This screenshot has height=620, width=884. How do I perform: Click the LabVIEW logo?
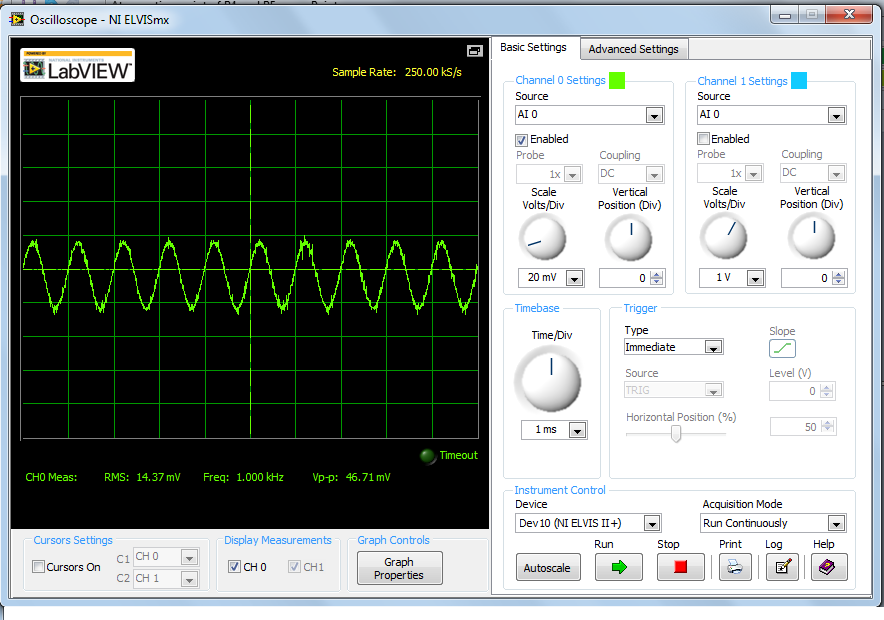pos(78,65)
